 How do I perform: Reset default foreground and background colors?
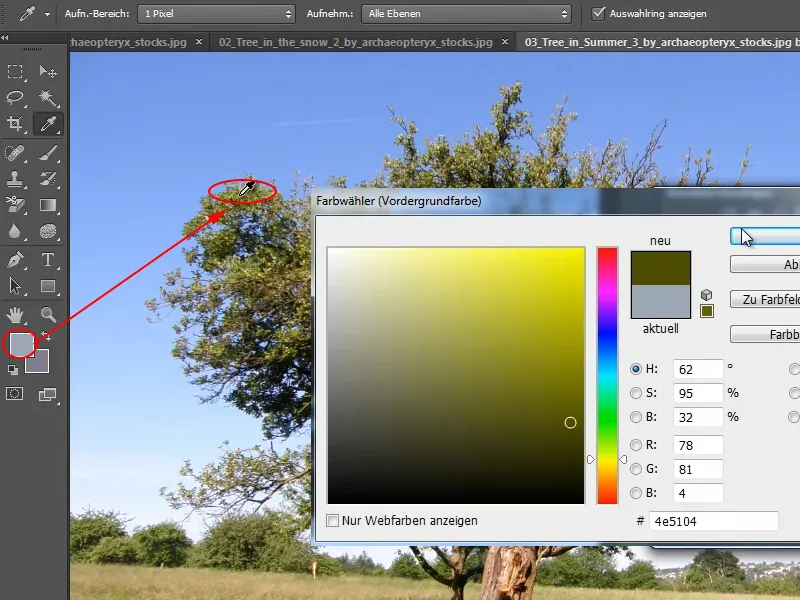point(12,370)
